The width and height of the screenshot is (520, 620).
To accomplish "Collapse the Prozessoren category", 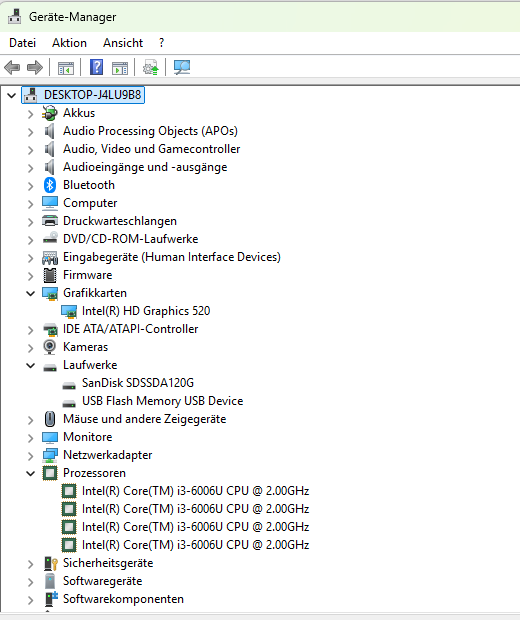I will click(30, 473).
